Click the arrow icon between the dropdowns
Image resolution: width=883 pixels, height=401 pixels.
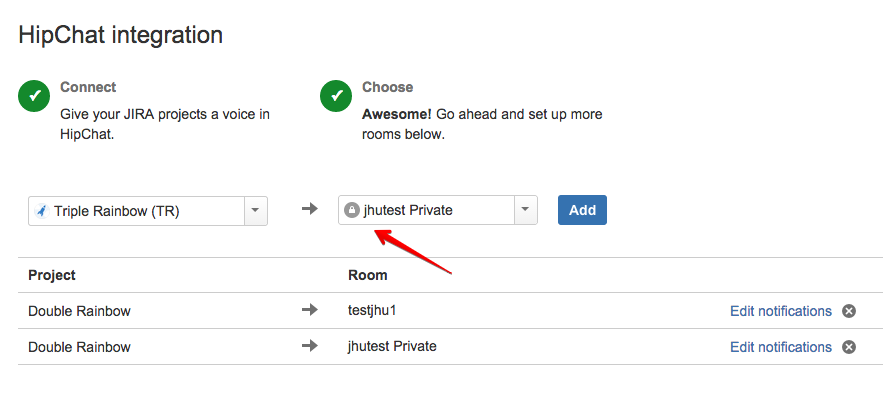310,210
